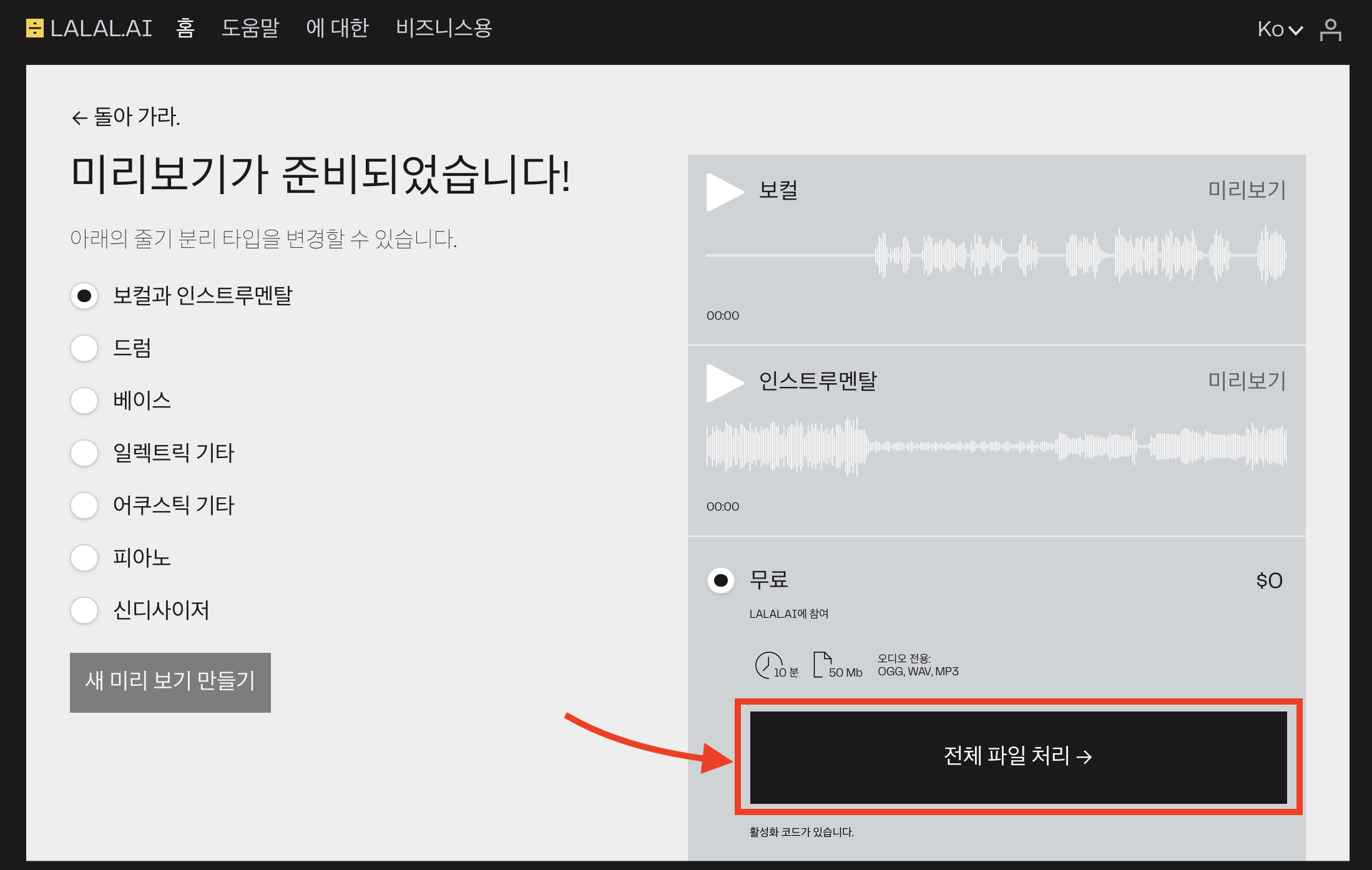Expand the Ko language dropdown

(x=1280, y=29)
